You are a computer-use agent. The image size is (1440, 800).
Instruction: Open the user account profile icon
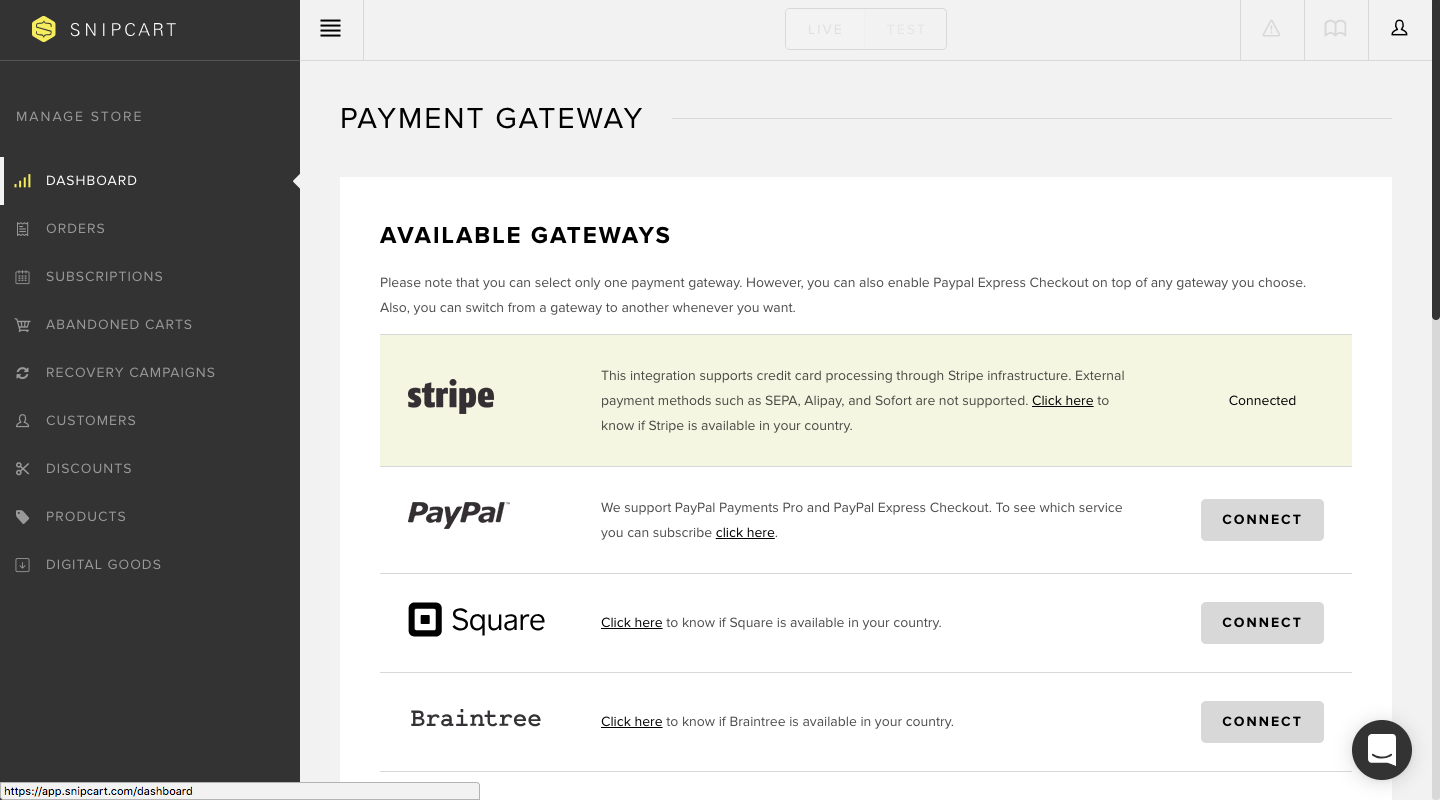tap(1399, 29)
